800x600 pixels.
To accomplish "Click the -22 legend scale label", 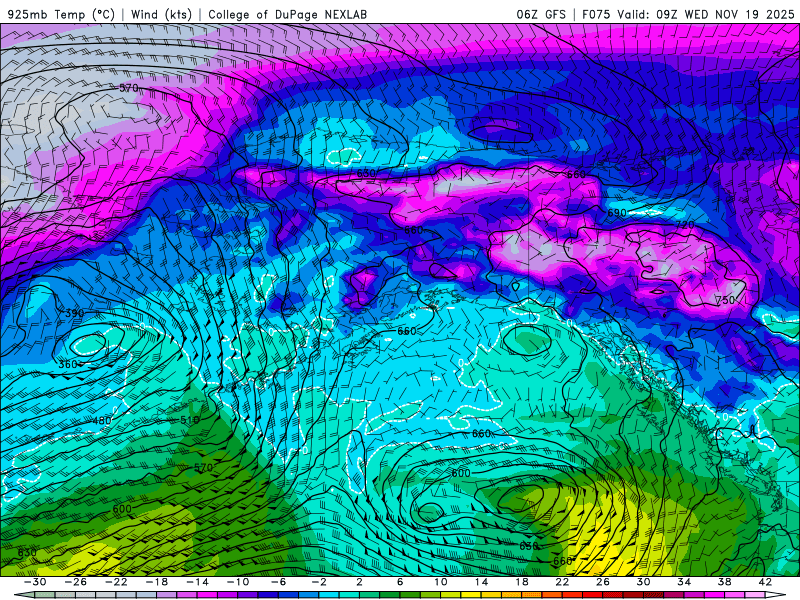I will click(x=116, y=582).
